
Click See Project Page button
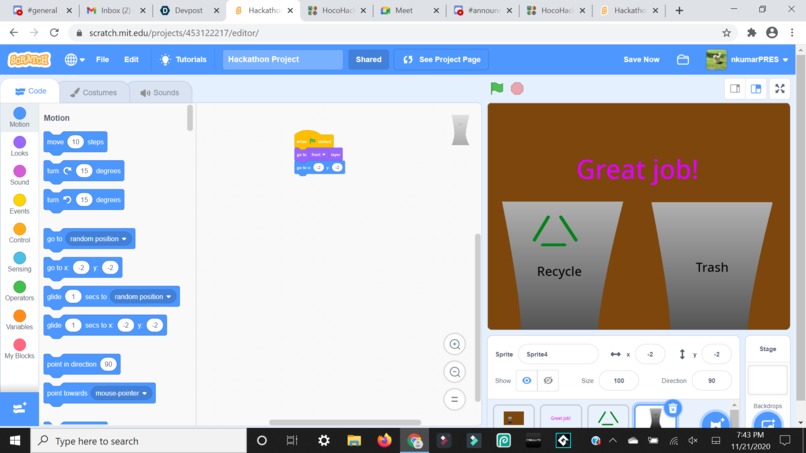[x=442, y=60]
